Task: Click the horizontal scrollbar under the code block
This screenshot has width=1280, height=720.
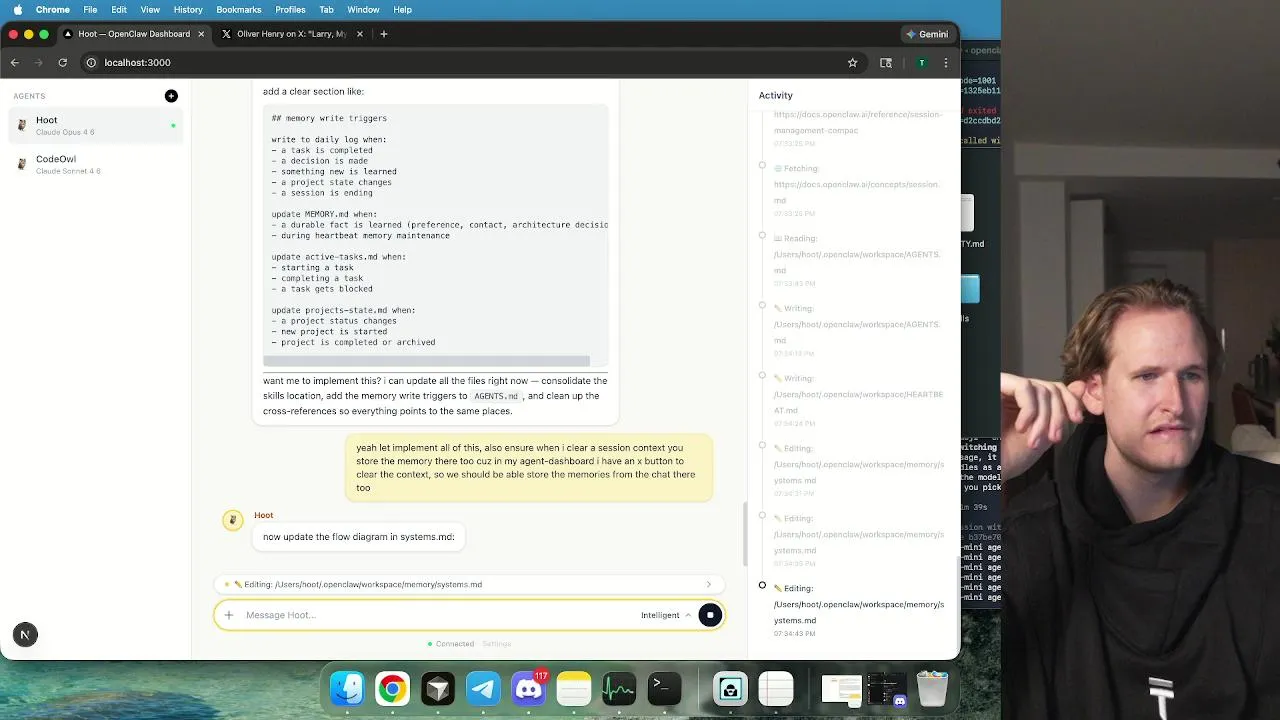Action: tap(427, 361)
